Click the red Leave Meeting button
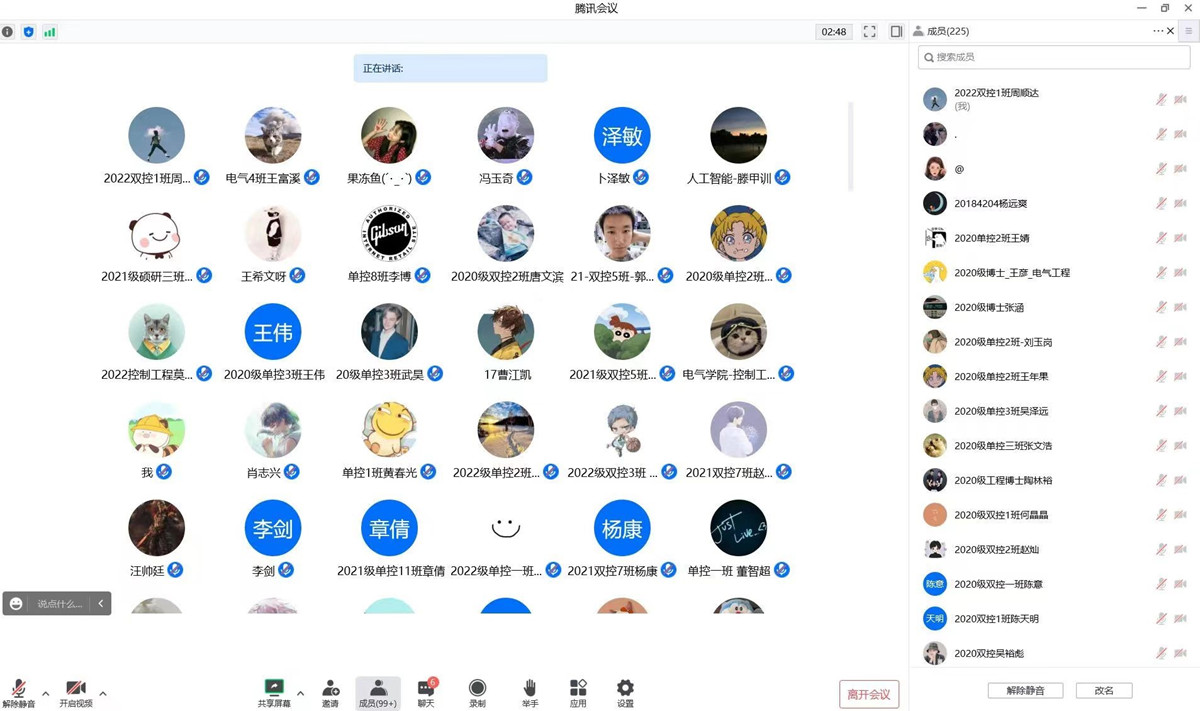Image resolution: width=1200 pixels, height=711 pixels. (868, 694)
